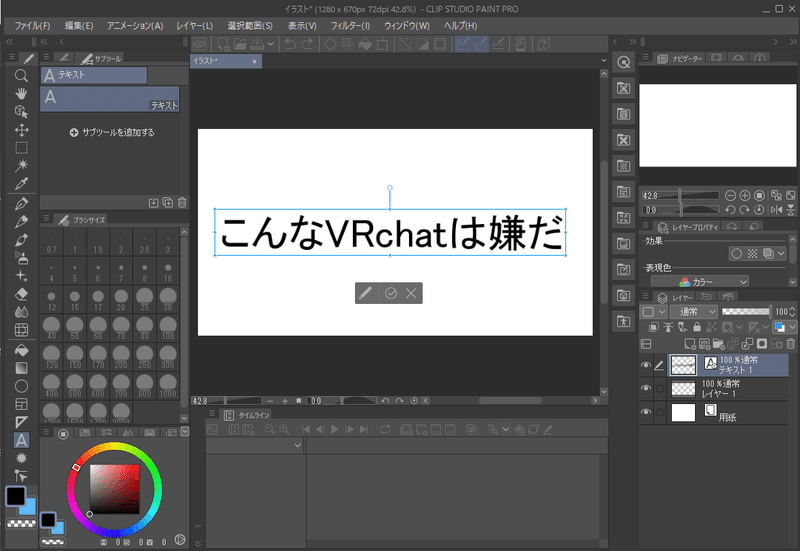
Task: Select the Eyedropper tool
Action: coord(21,184)
